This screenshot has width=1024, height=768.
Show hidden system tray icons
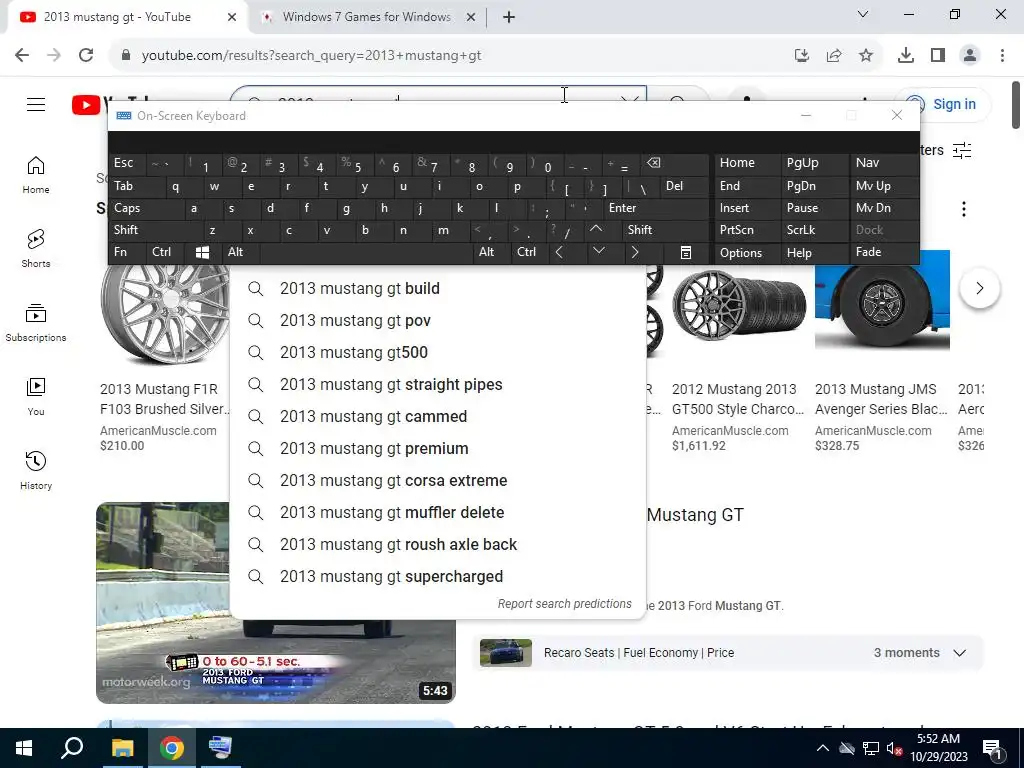(x=823, y=748)
